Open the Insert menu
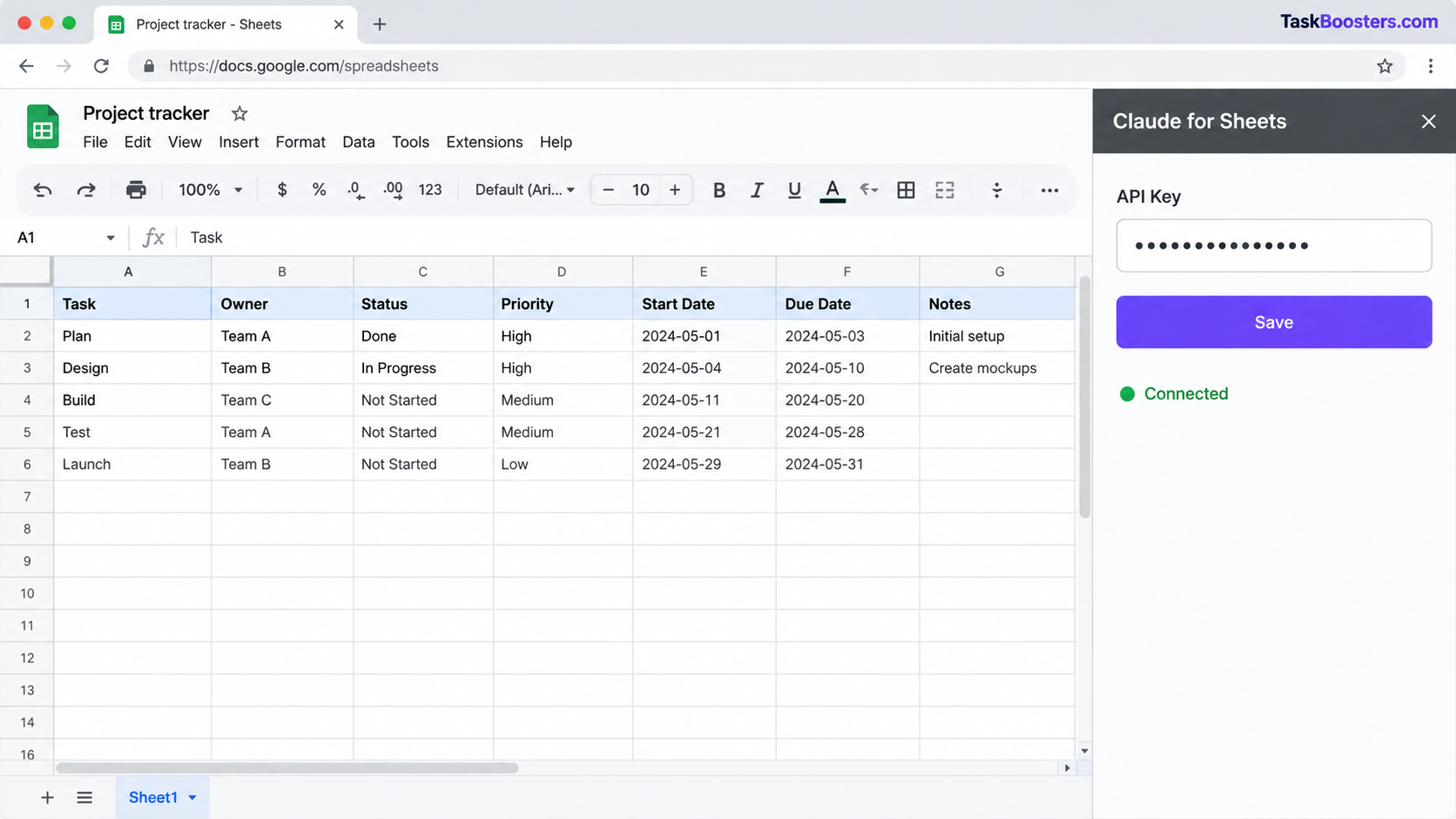 (239, 142)
